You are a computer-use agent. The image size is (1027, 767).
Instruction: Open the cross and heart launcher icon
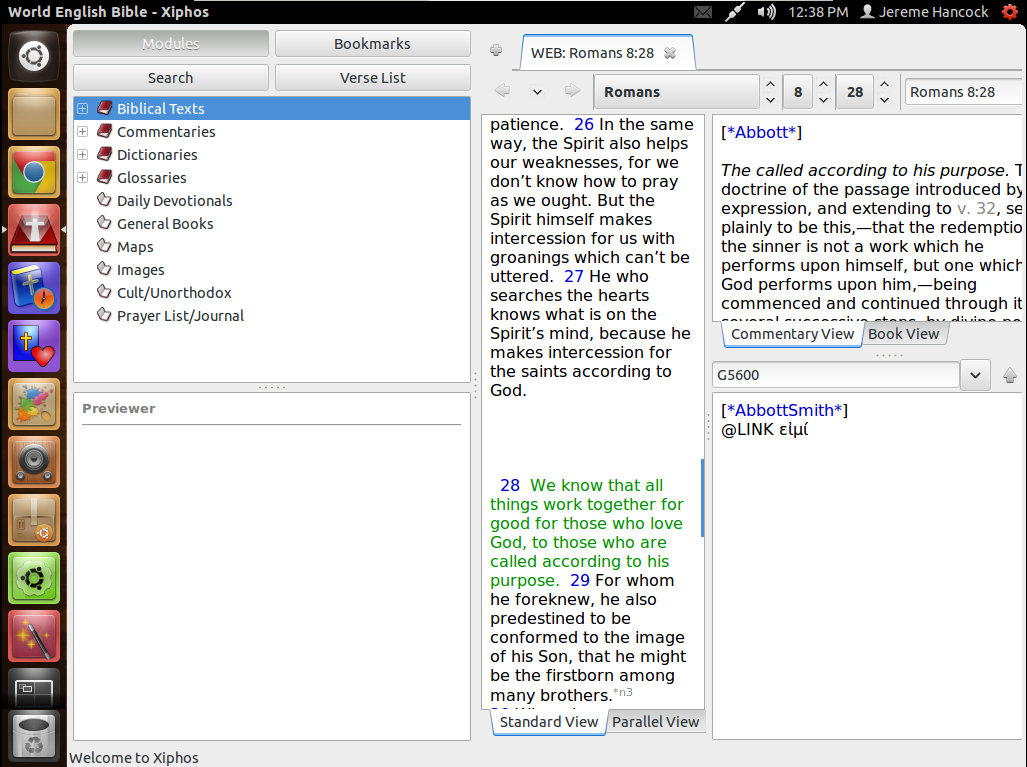click(x=33, y=346)
